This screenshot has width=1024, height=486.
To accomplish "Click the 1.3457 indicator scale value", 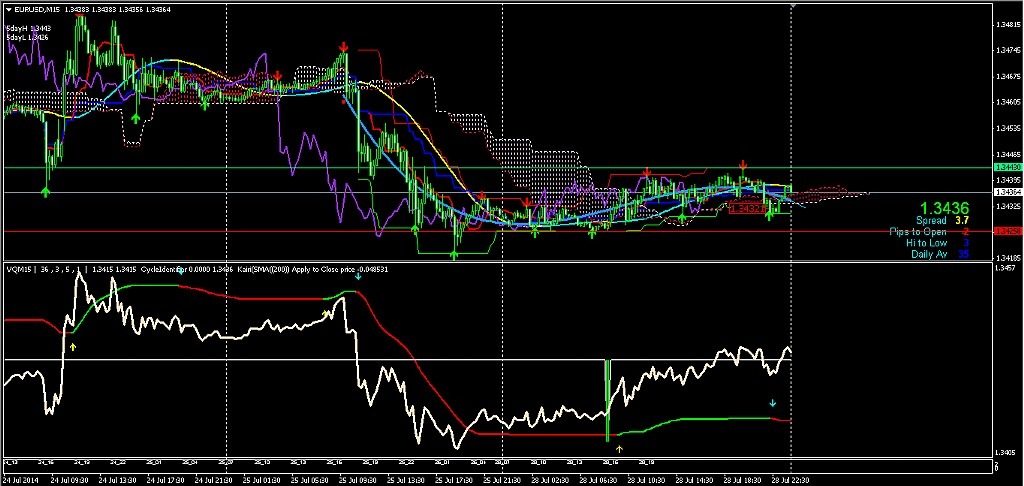I will [x=1006, y=268].
